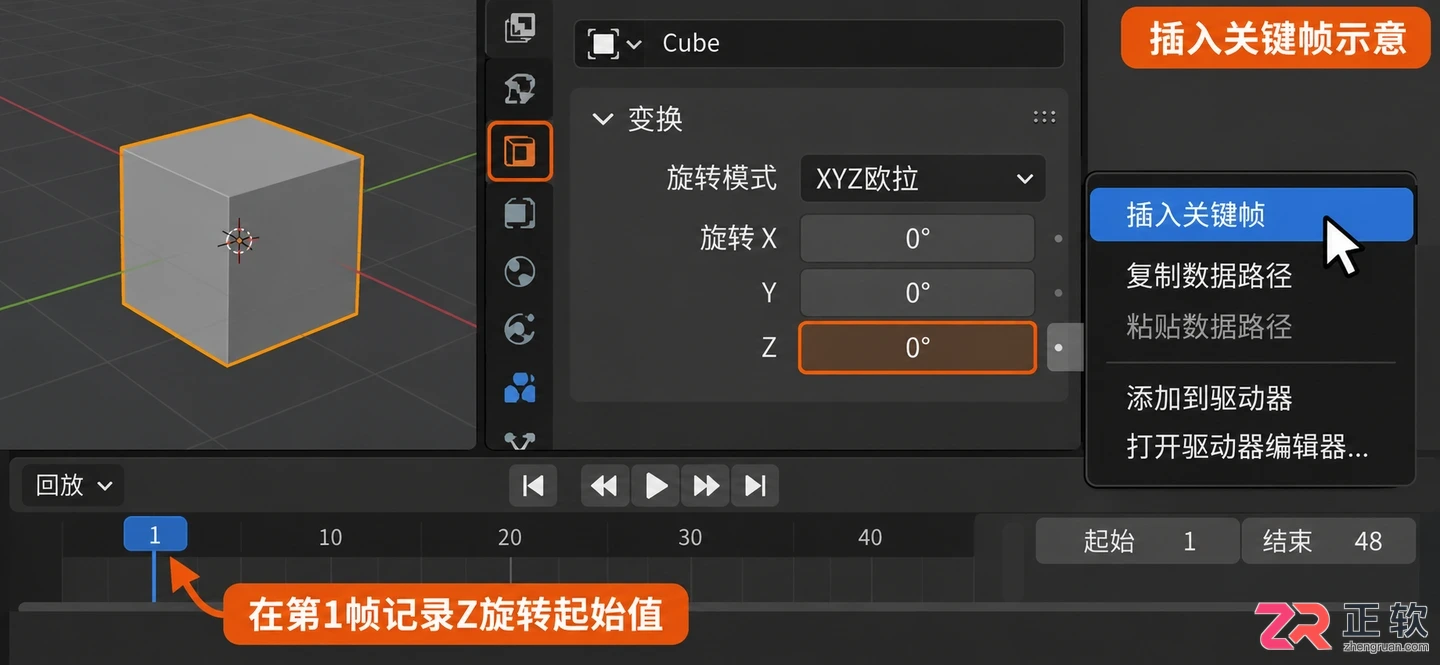
Task: Choose 插入关键帧 from context menu
Action: 1250,215
